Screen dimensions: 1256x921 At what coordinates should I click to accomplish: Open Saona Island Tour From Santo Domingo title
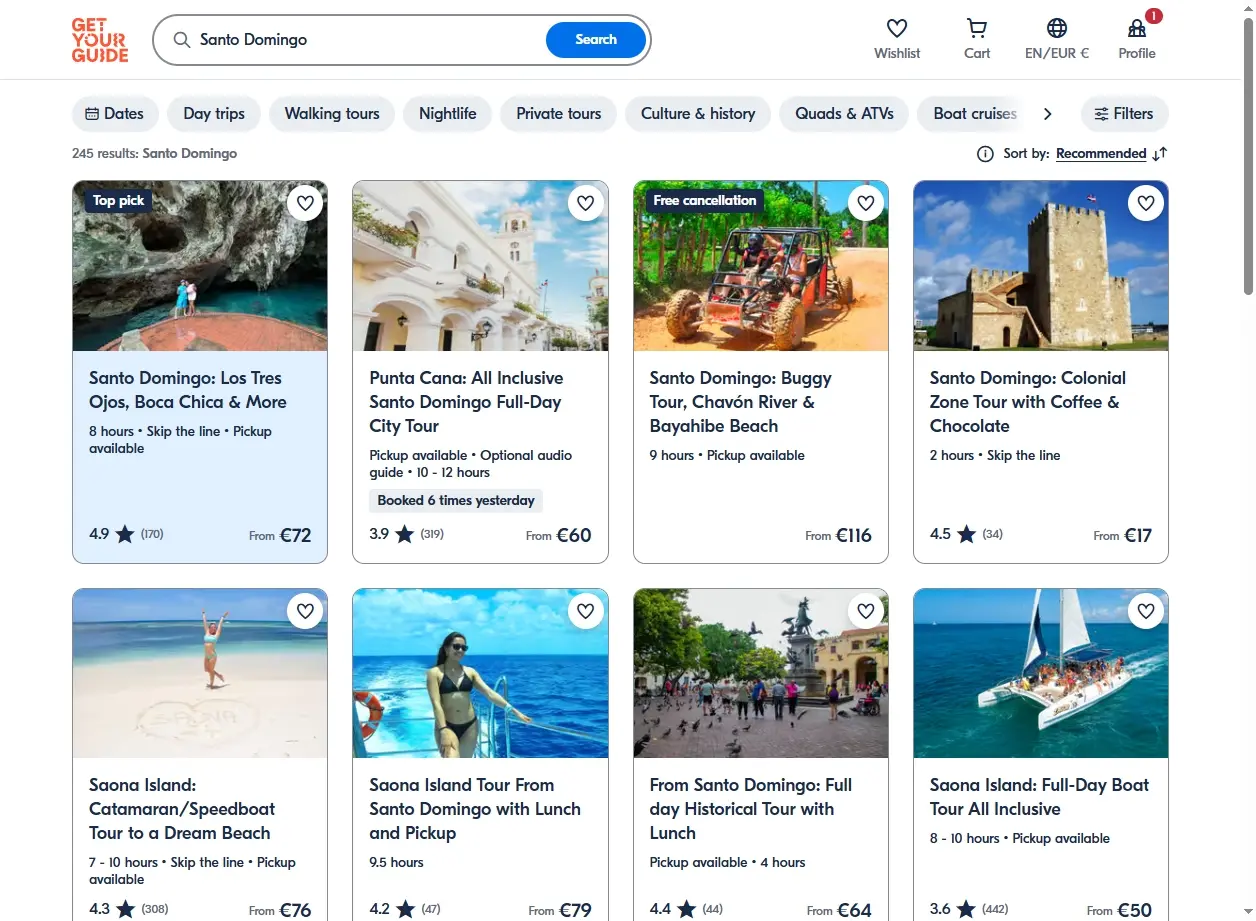475,809
